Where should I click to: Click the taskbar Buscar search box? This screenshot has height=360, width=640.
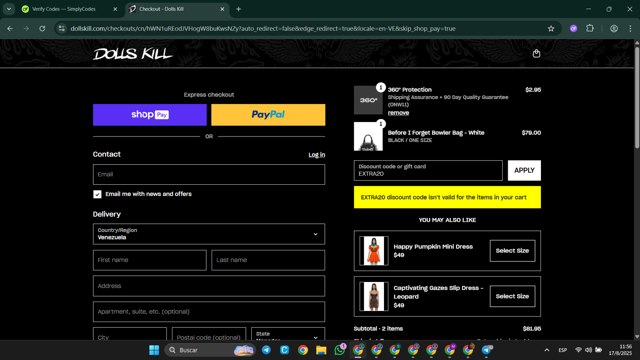210,350
